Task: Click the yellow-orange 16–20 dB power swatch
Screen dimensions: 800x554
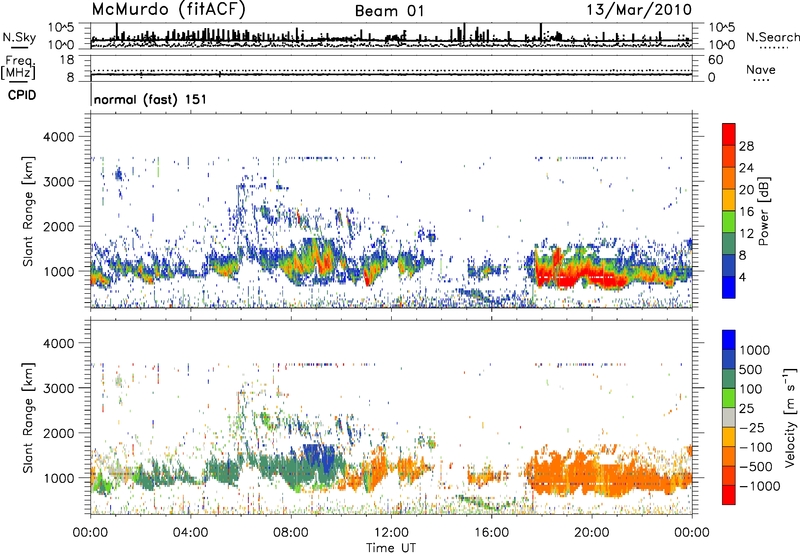Action: click(x=729, y=199)
